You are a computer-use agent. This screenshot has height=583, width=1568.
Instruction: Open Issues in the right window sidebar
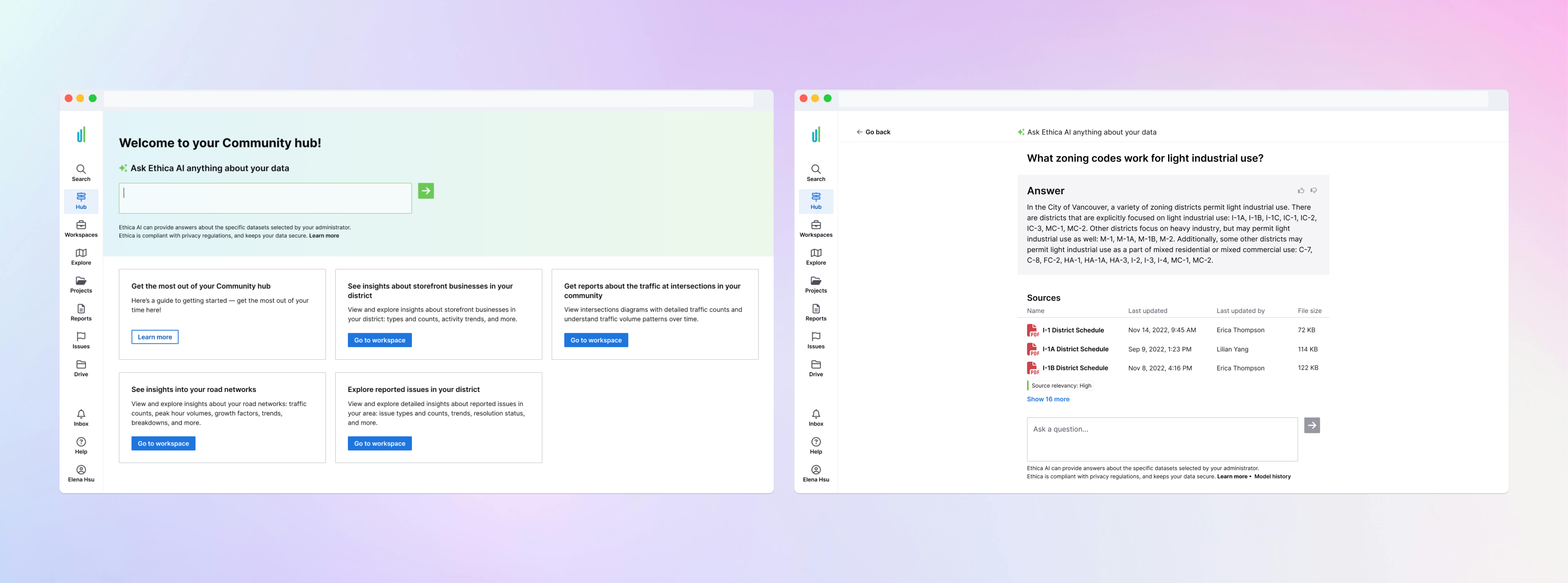pyautogui.click(x=816, y=341)
